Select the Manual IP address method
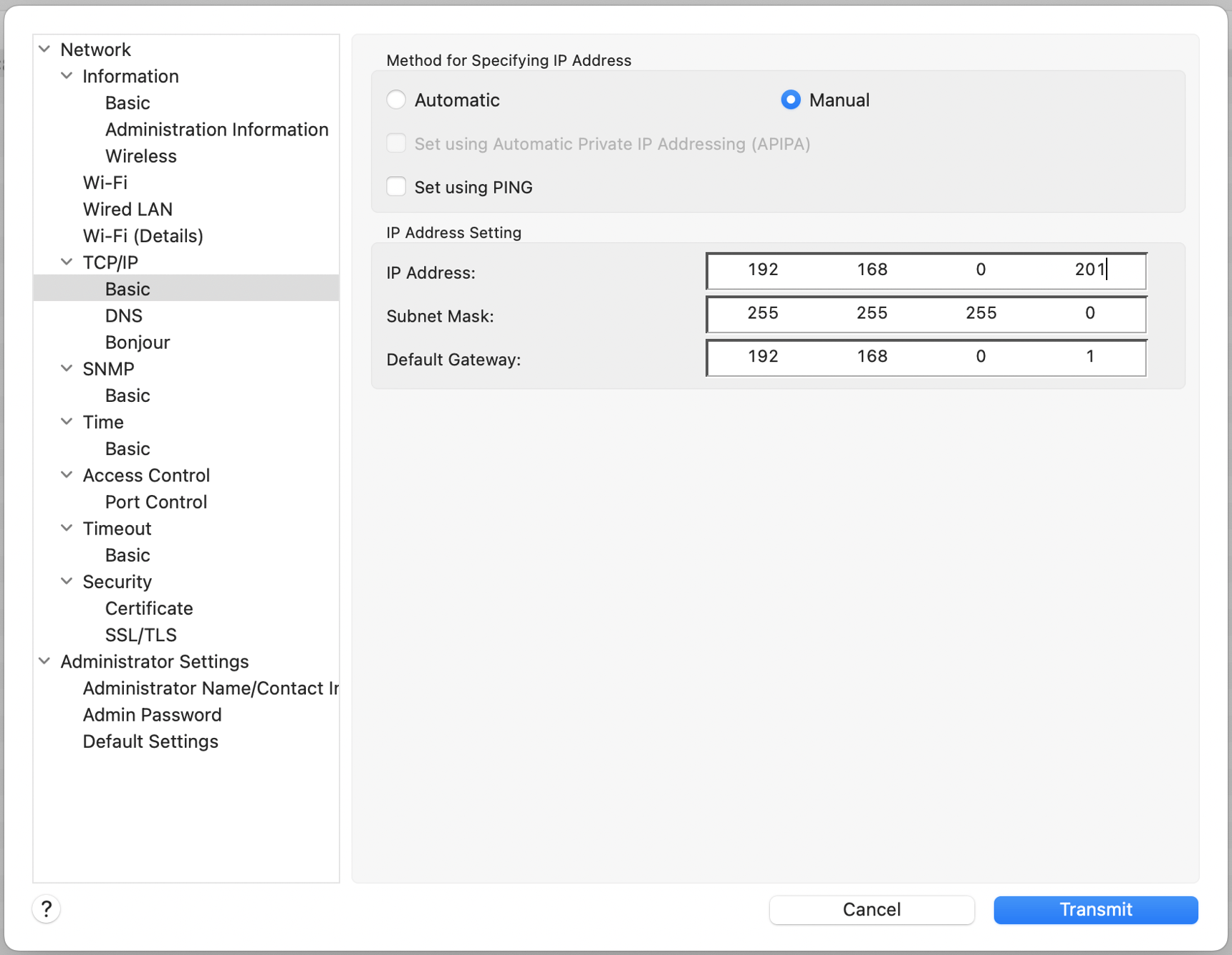This screenshot has height=955, width=1232. point(790,100)
